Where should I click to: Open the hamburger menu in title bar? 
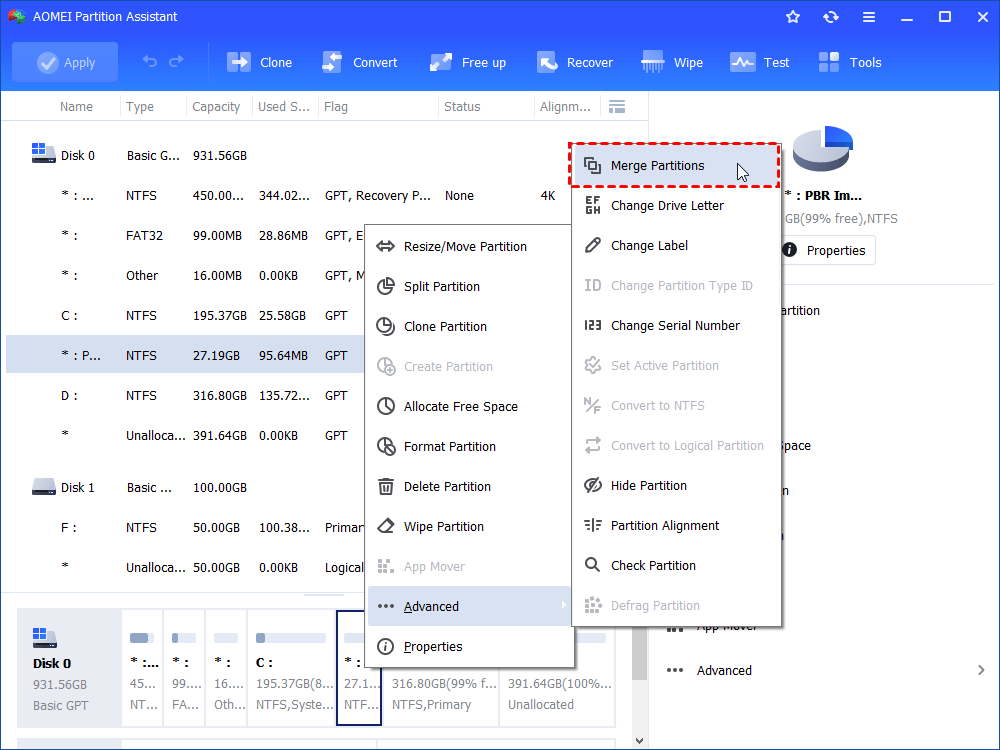pyautogui.click(x=869, y=17)
